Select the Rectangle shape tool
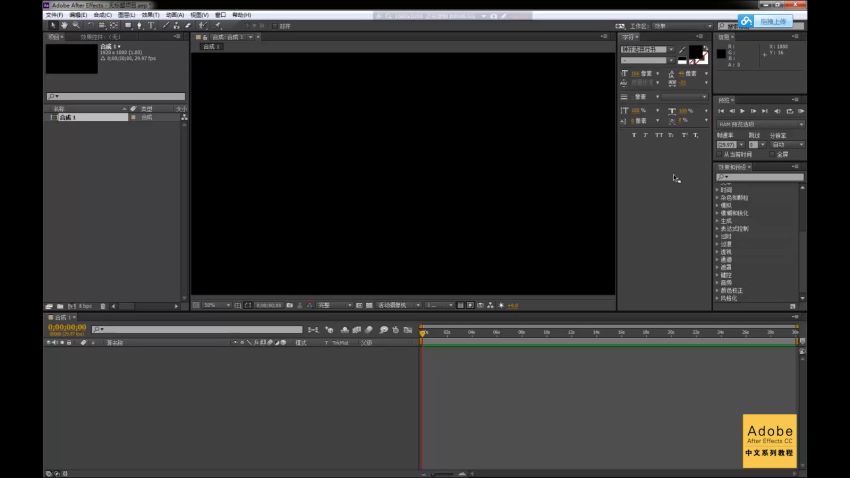The image size is (850, 478). [128, 25]
